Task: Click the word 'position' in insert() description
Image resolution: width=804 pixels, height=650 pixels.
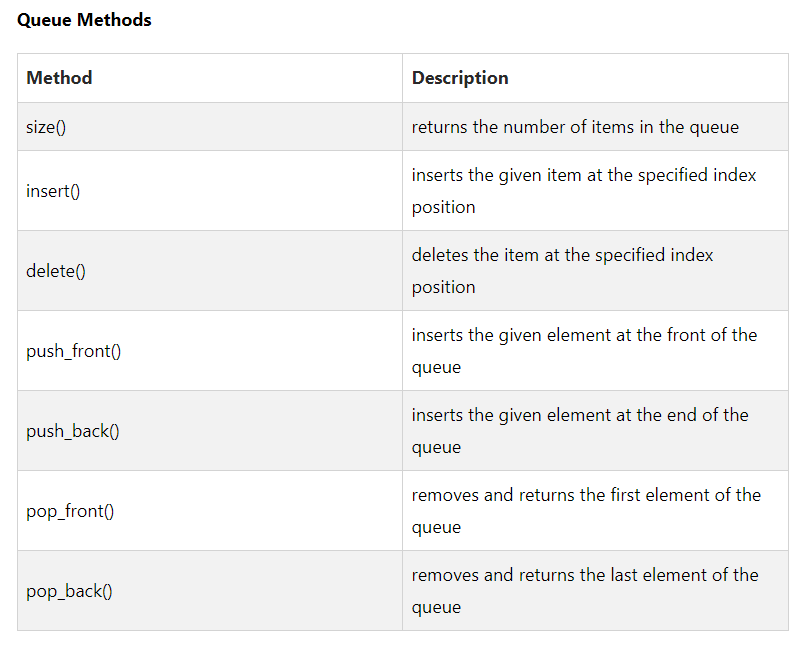Action: [444, 208]
